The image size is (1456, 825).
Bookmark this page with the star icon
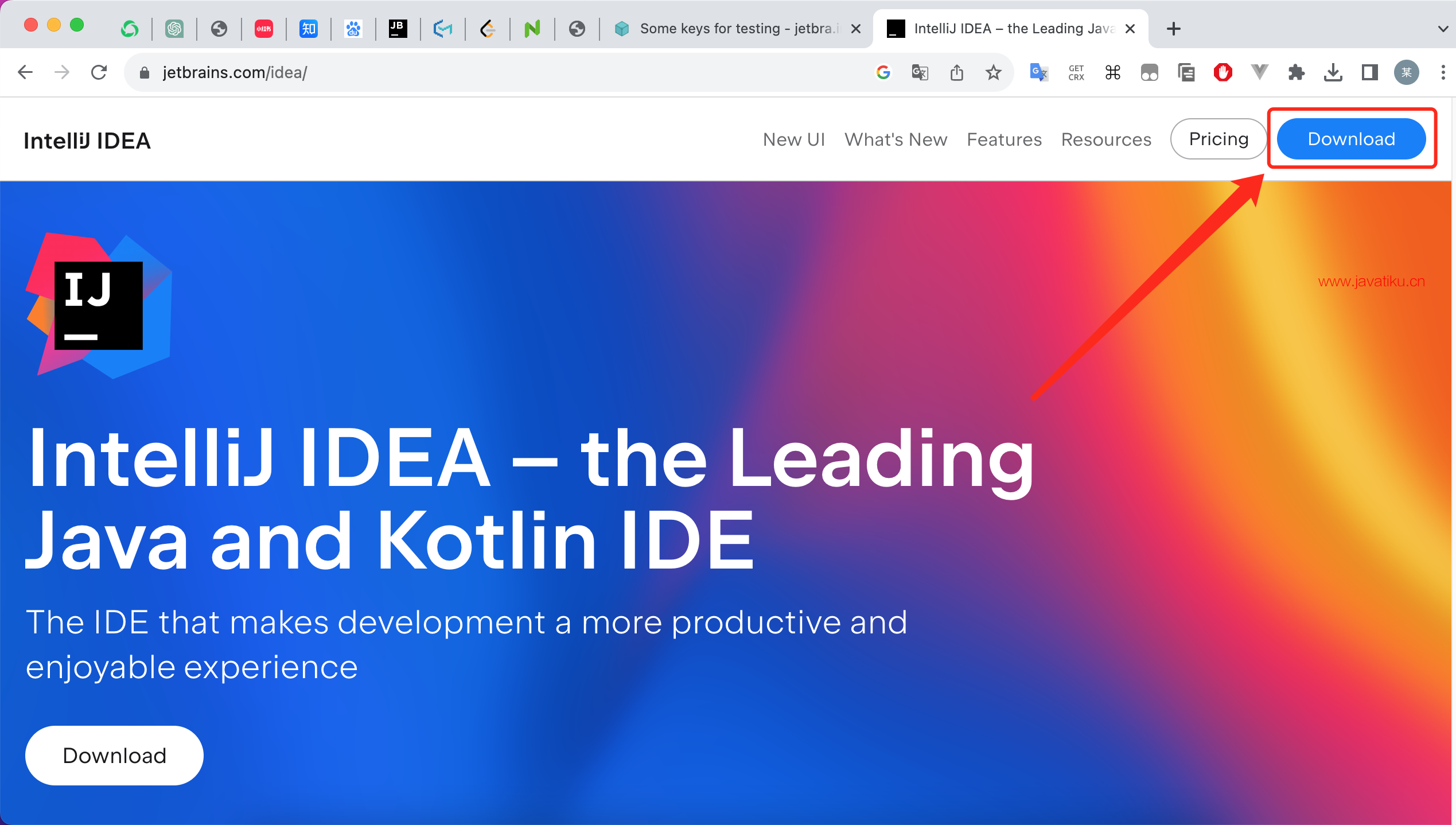click(994, 72)
